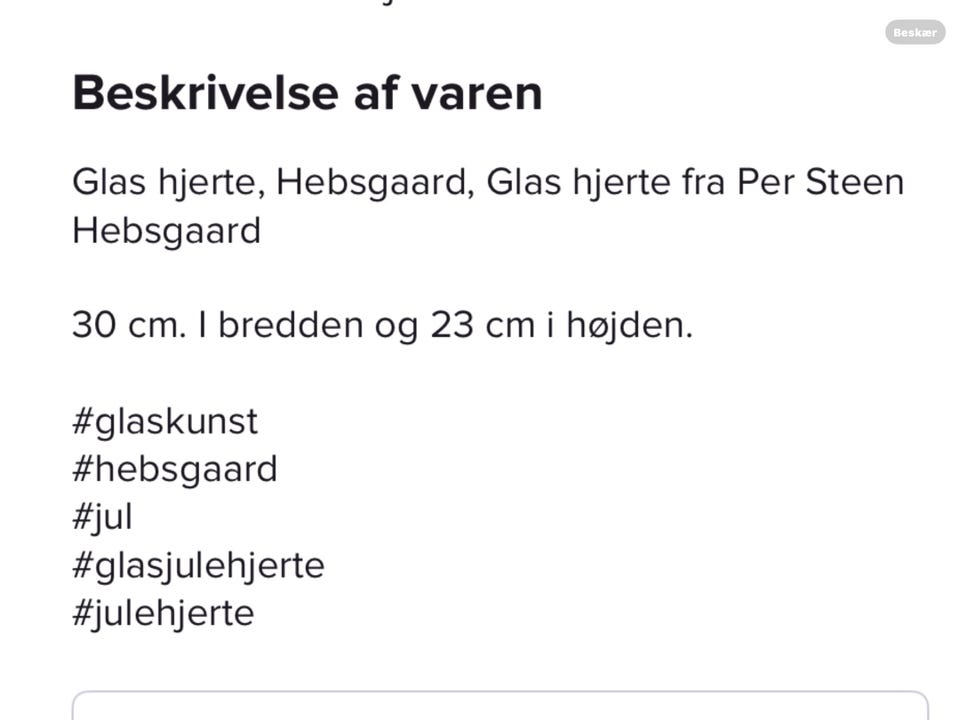
Task: Click the word Beskrivelse in the heading
Action: click(206, 93)
